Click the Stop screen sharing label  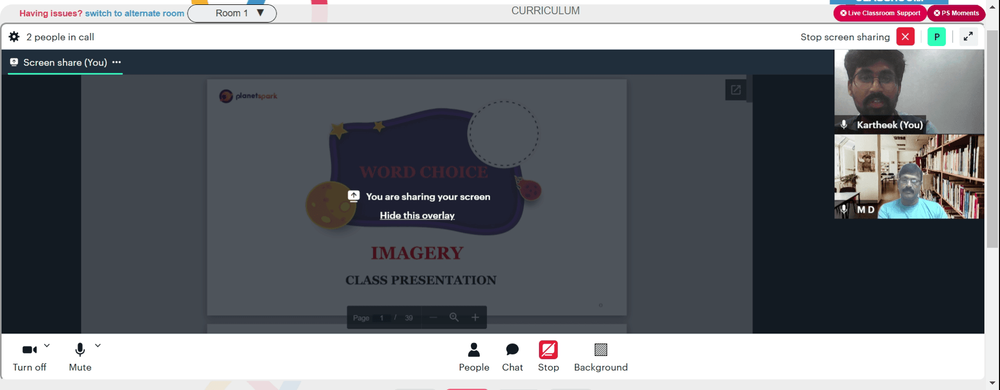click(845, 37)
